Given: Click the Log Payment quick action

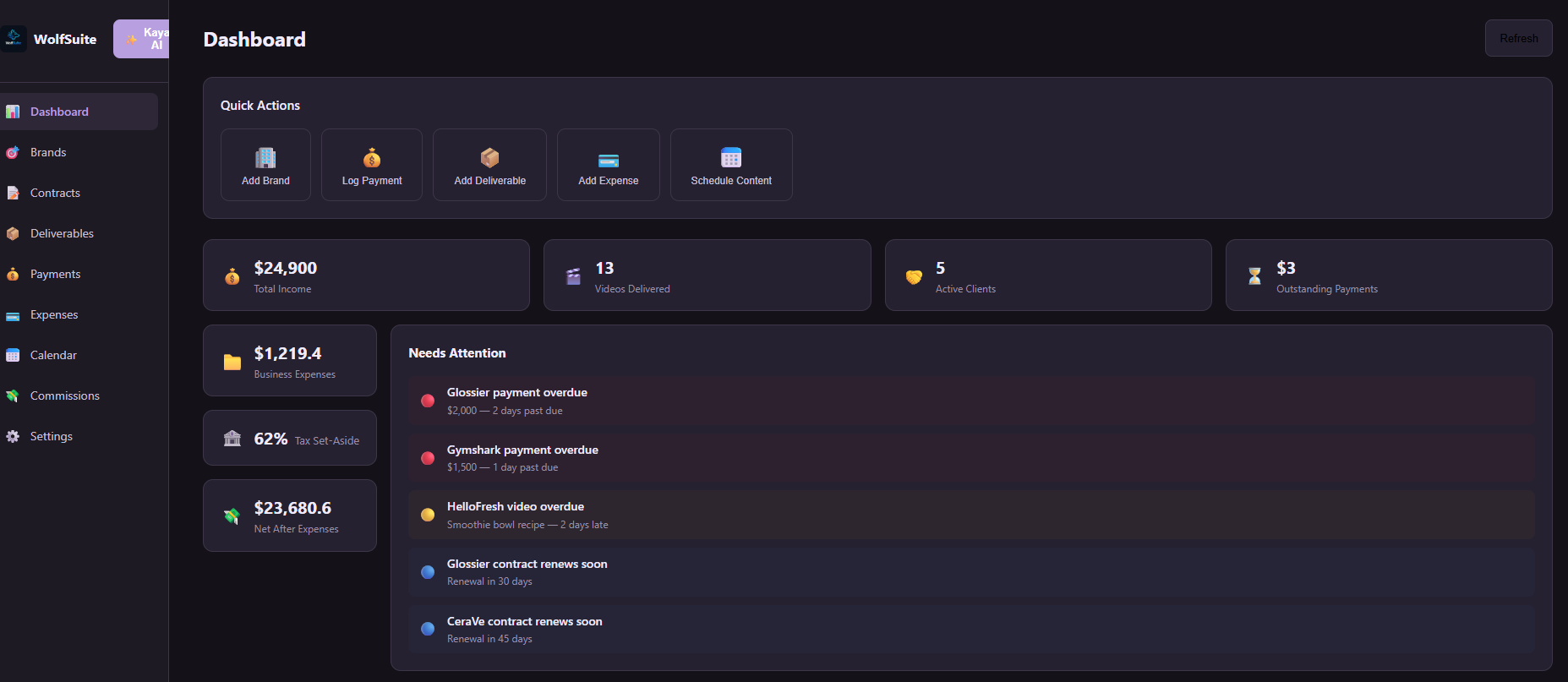Looking at the screenshot, I should [x=372, y=165].
